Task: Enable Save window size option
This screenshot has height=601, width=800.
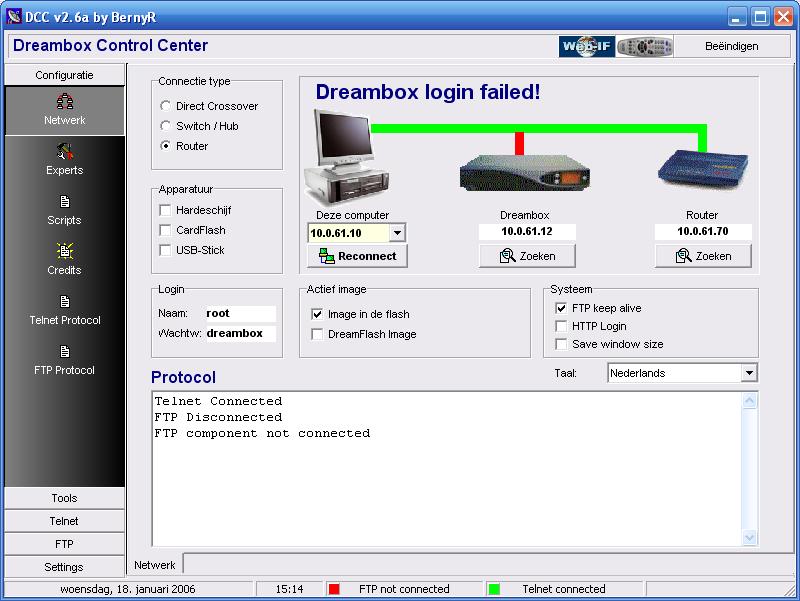Action: [x=561, y=344]
